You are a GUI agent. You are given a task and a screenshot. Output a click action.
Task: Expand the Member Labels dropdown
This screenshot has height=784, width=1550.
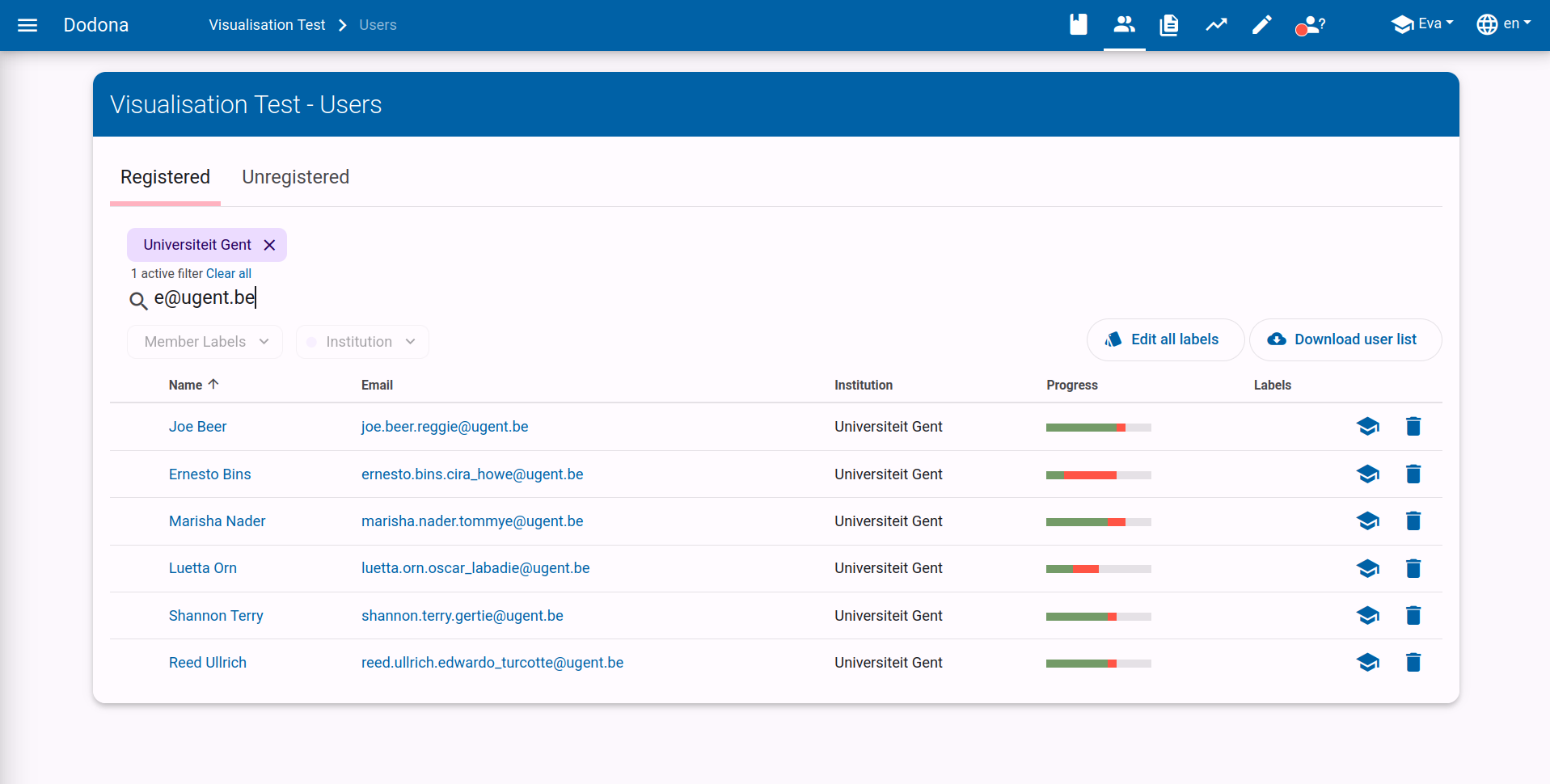click(205, 342)
